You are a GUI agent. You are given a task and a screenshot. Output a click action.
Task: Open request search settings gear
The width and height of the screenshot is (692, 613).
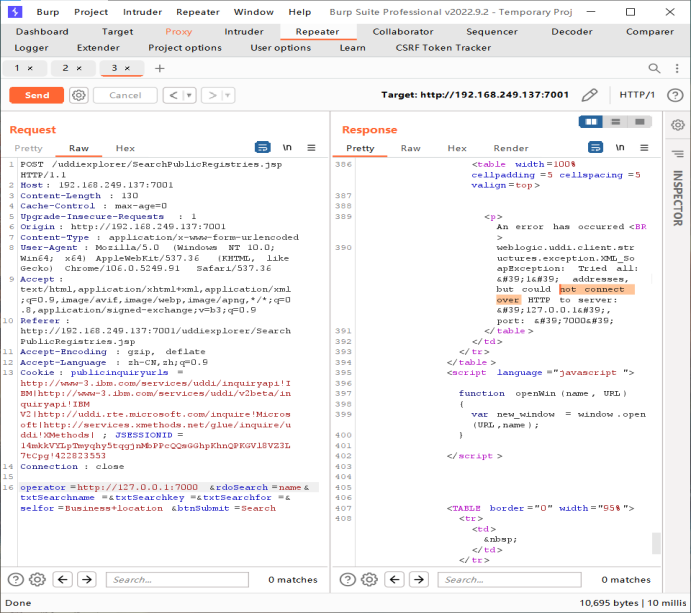pos(38,579)
